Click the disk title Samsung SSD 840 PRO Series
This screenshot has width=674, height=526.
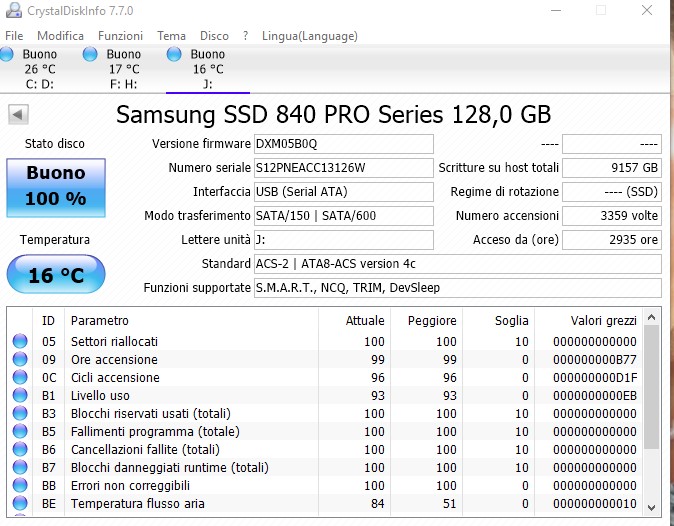(334, 114)
